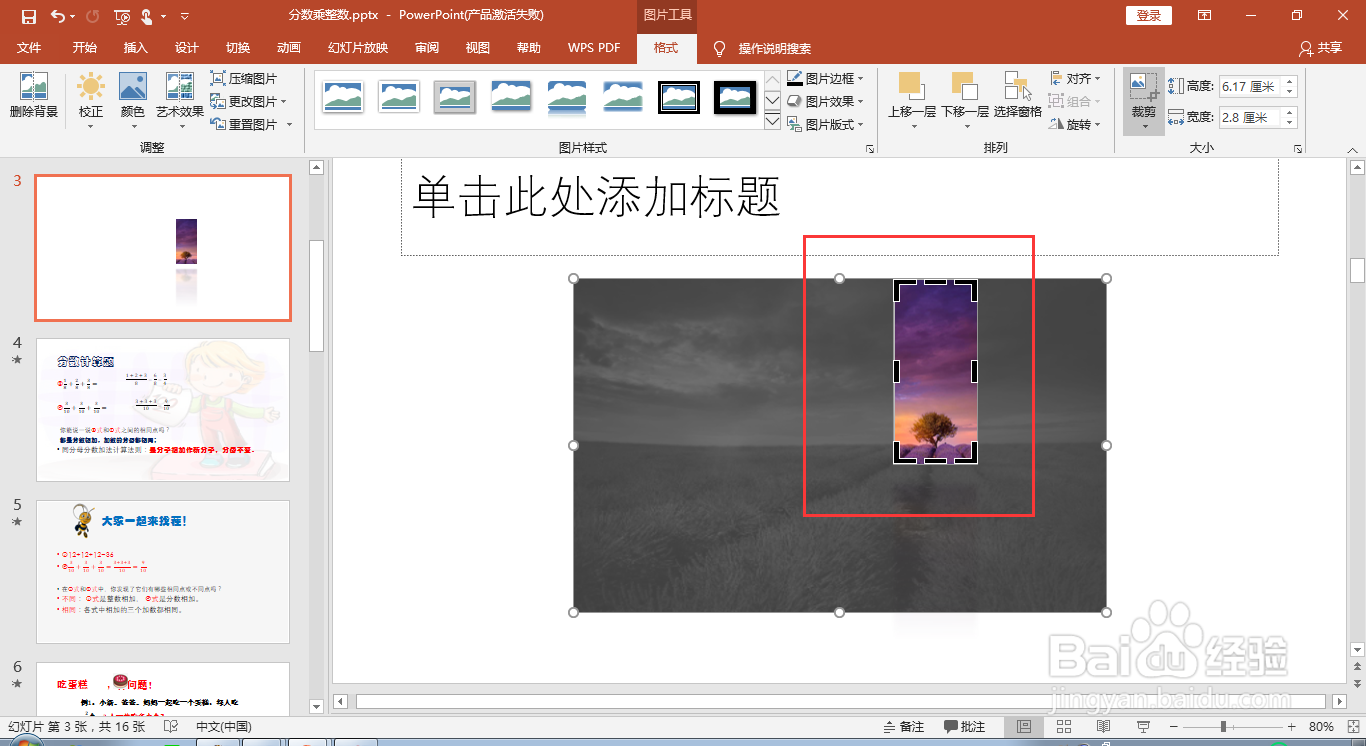Open the Align (对齐) dropdown
The width and height of the screenshot is (1366, 746).
coord(1075,78)
